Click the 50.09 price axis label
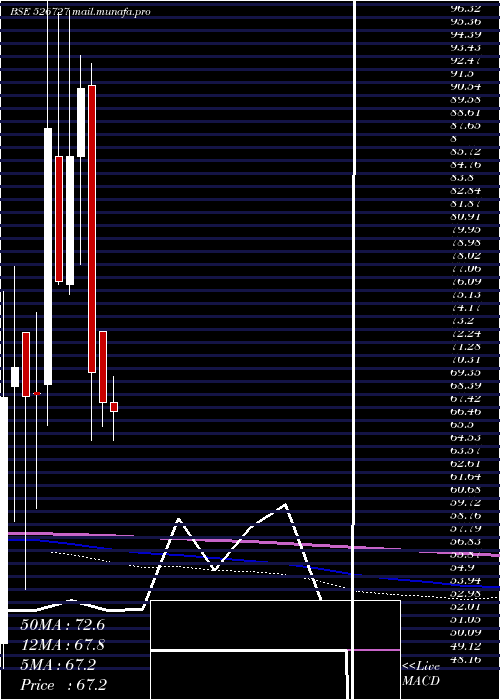Screen dimensions: 500x700 tap(465, 633)
